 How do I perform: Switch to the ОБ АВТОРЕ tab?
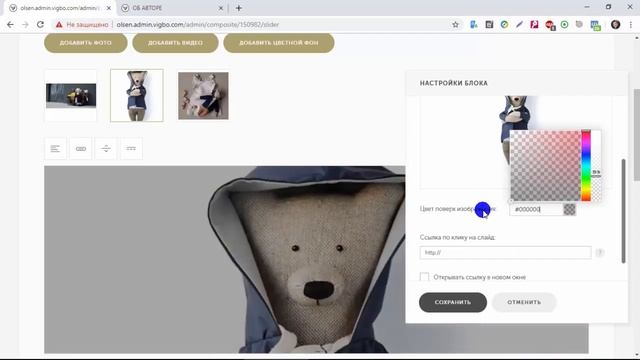[172, 8]
